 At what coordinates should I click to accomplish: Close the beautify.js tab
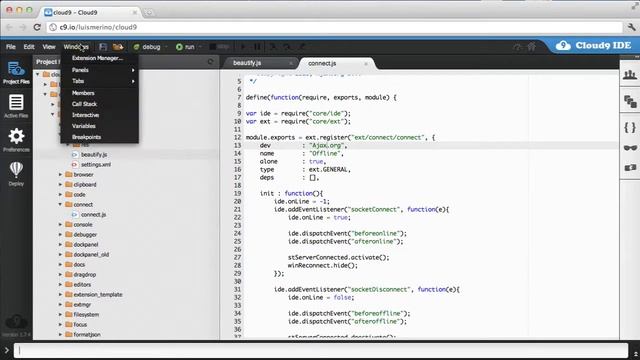click(x=291, y=63)
